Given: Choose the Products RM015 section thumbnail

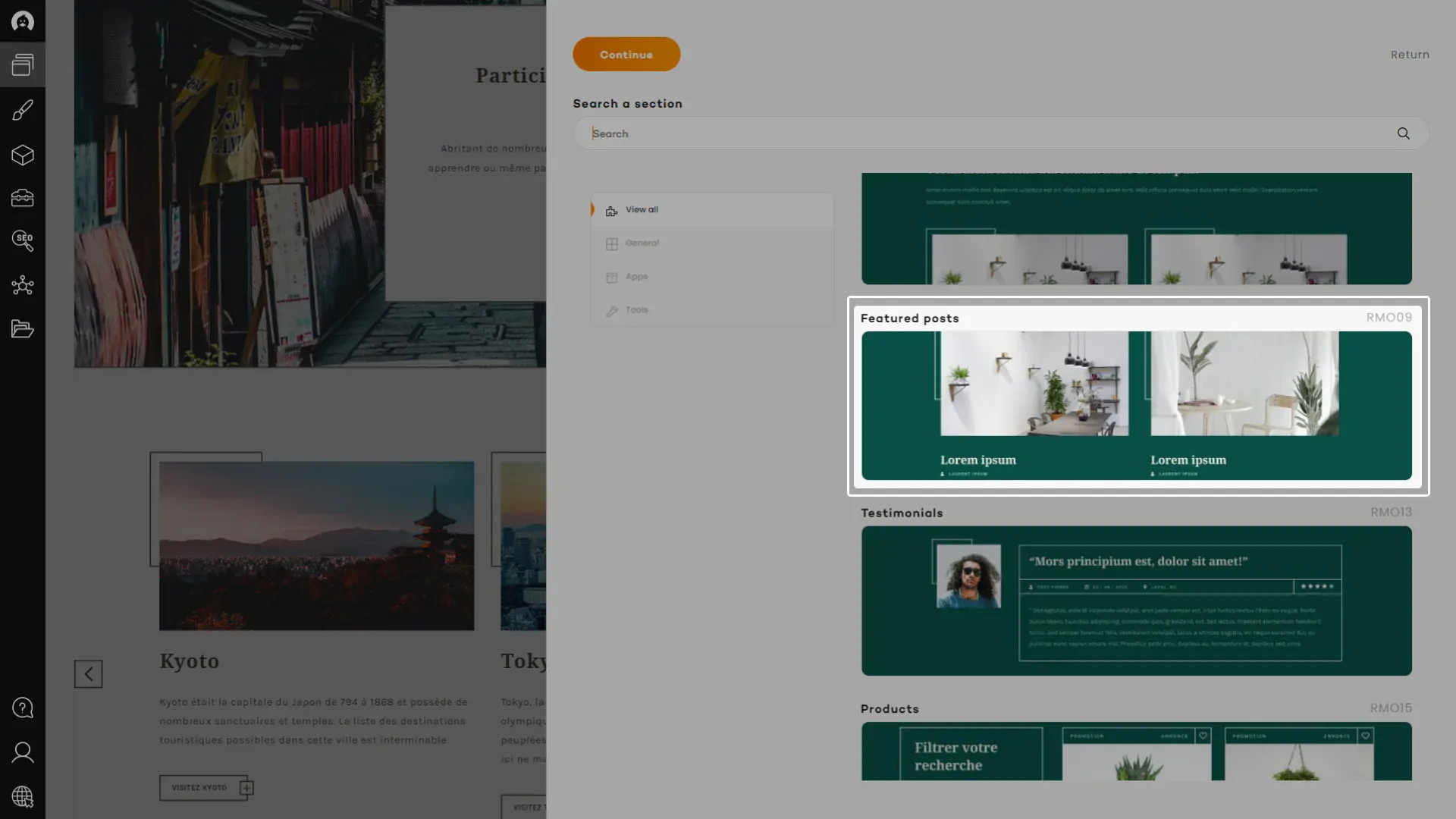Looking at the screenshot, I should (x=1136, y=751).
